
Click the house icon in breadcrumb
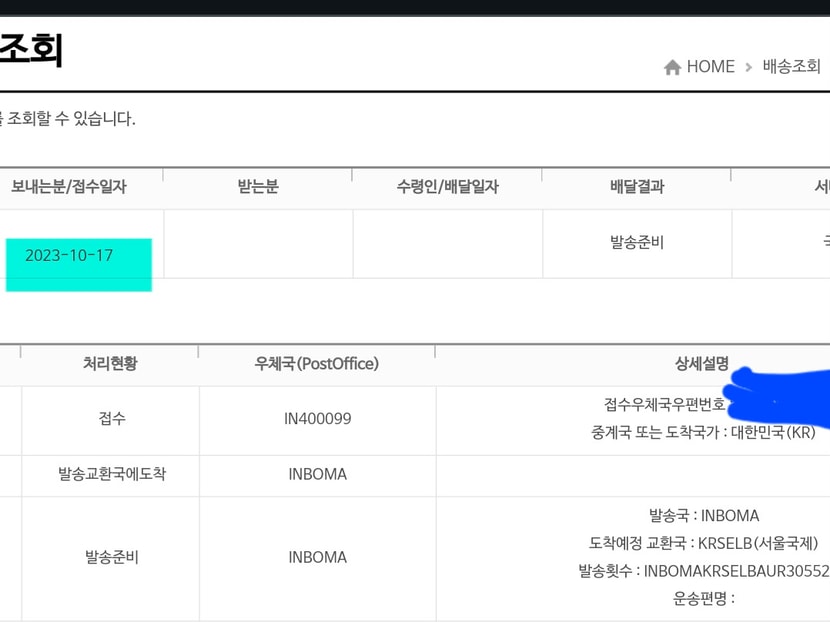click(672, 67)
